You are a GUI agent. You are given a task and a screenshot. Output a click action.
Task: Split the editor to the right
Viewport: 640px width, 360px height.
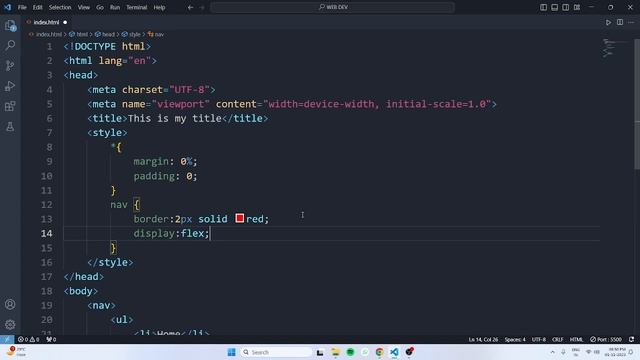(x=620, y=22)
